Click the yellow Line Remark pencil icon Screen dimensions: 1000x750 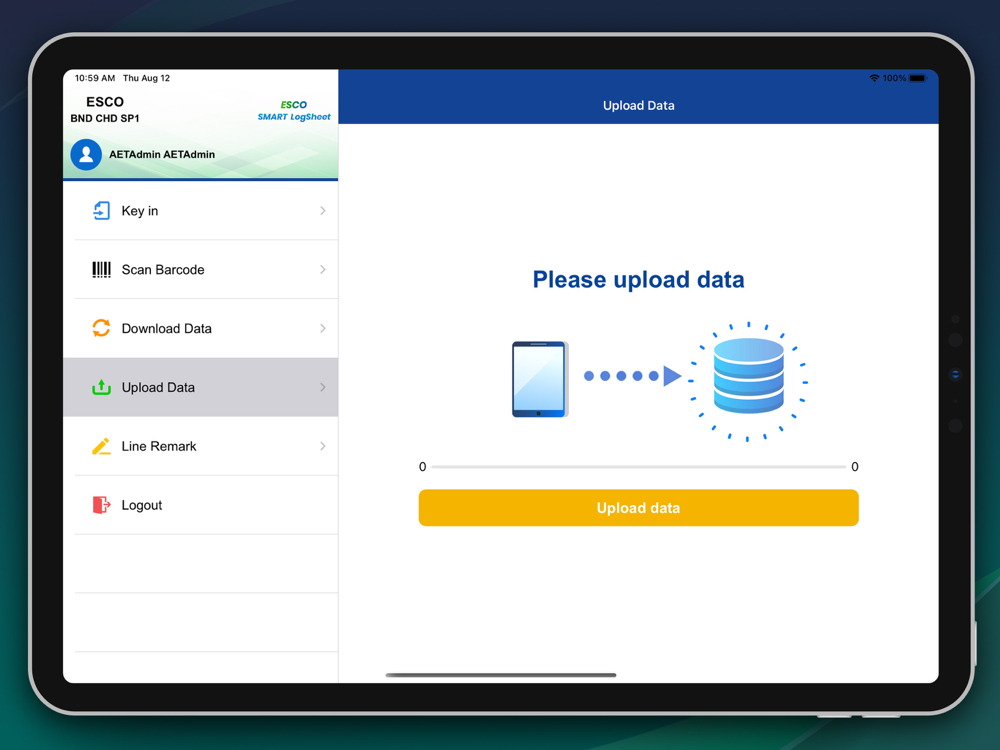(101, 446)
